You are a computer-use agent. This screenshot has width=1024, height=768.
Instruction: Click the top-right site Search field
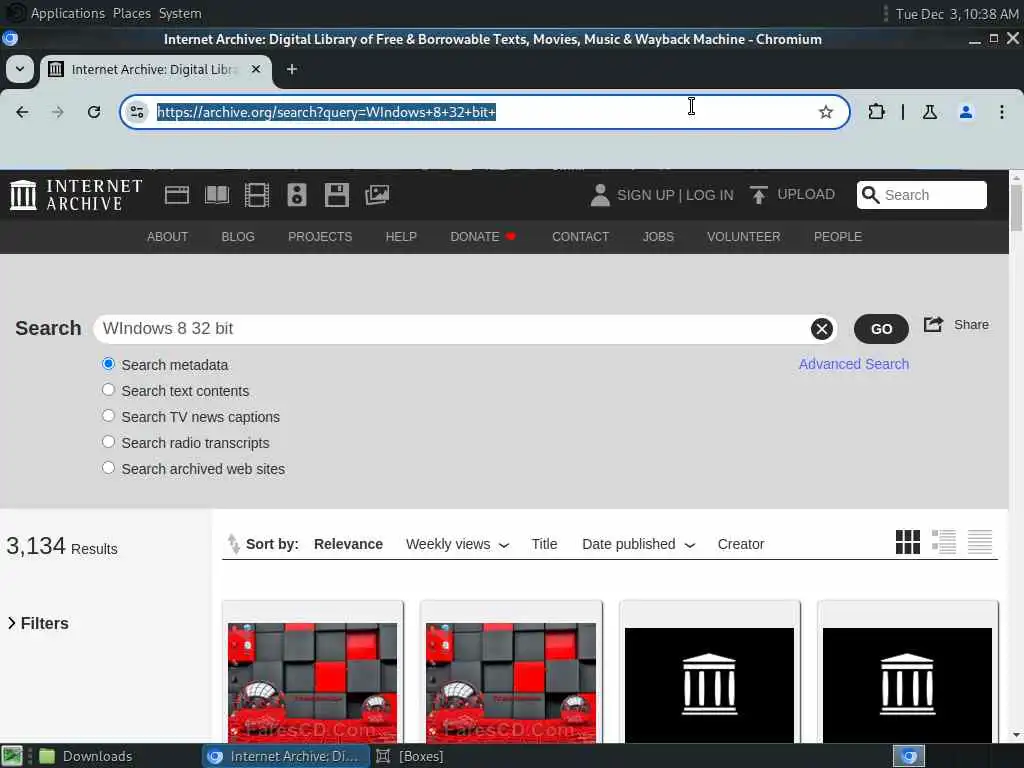(x=921, y=195)
